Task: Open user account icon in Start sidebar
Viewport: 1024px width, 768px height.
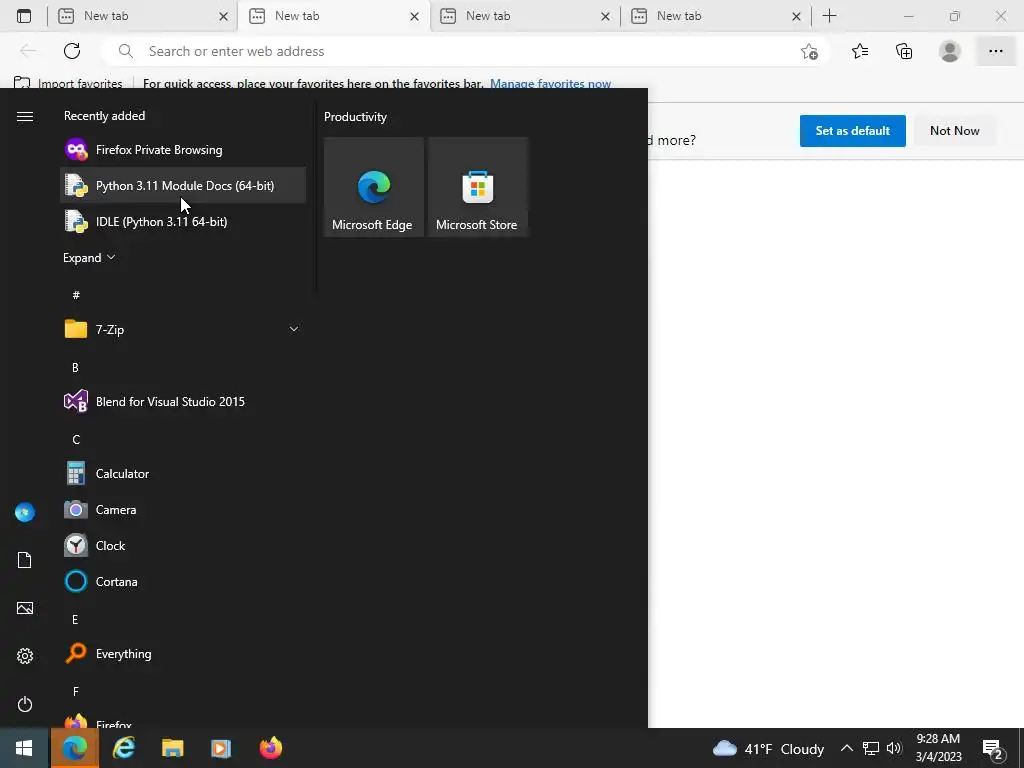Action: point(25,512)
